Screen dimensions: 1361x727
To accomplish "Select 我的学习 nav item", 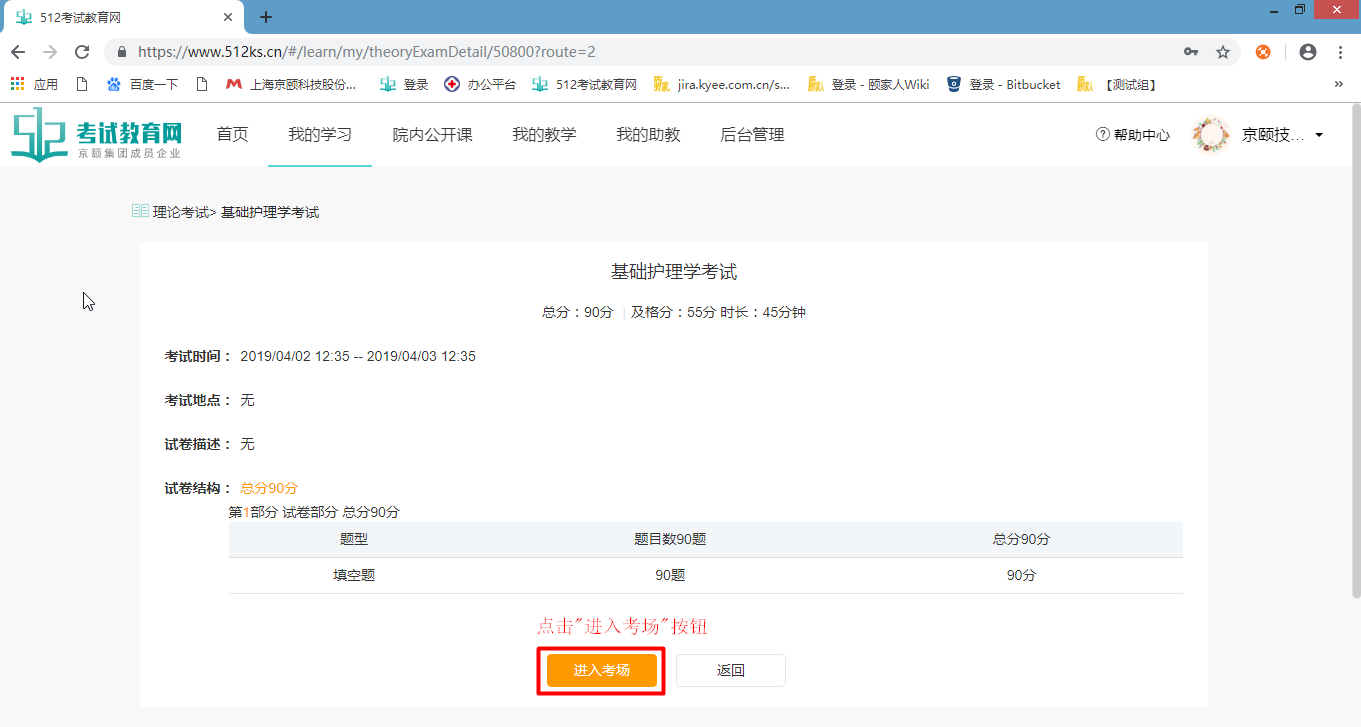I will coord(320,135).
